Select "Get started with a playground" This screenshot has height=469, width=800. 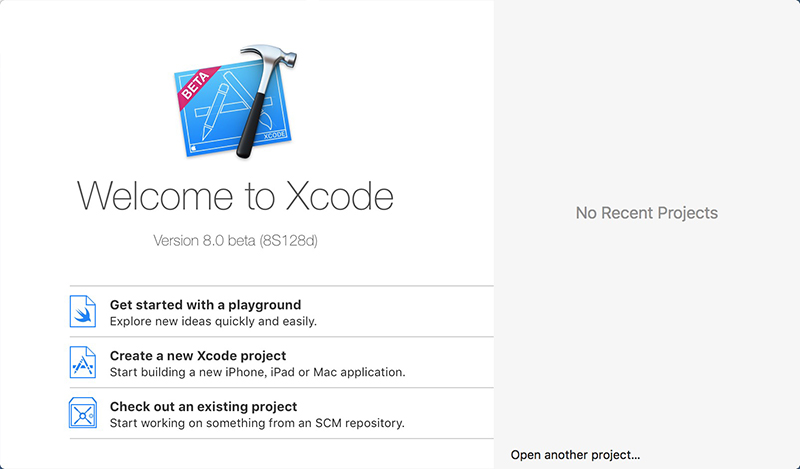pos(205,305)
